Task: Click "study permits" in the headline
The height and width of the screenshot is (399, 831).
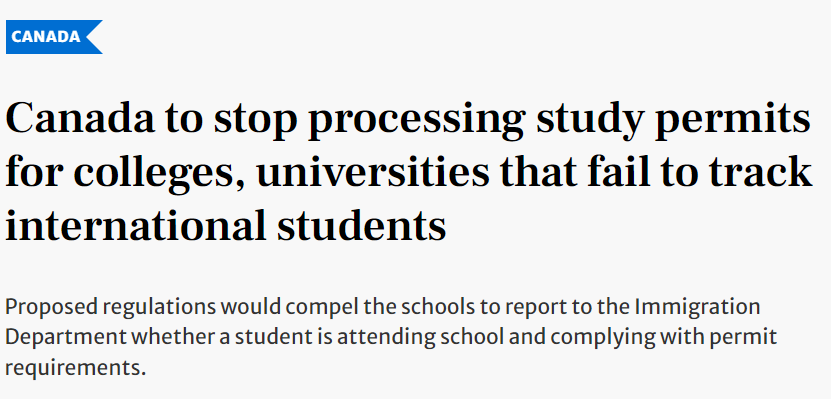Action: 673,121
